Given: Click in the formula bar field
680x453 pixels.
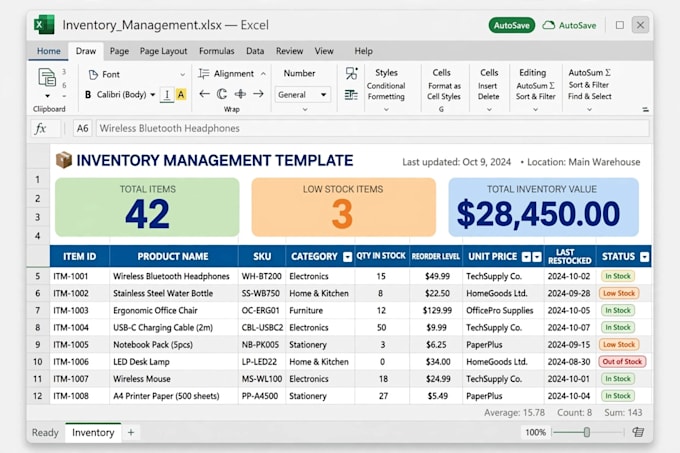Looking at the screenshot, I should point(372,128).
